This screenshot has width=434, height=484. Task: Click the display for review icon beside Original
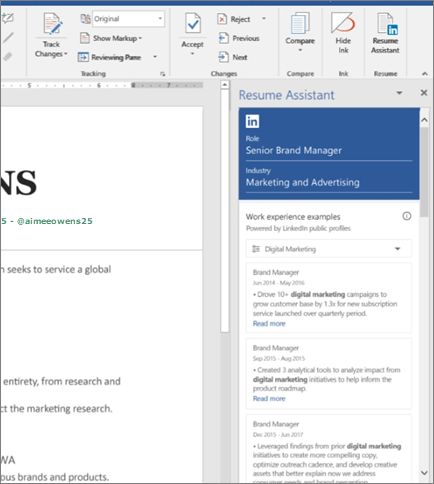(x=85, y=19)
